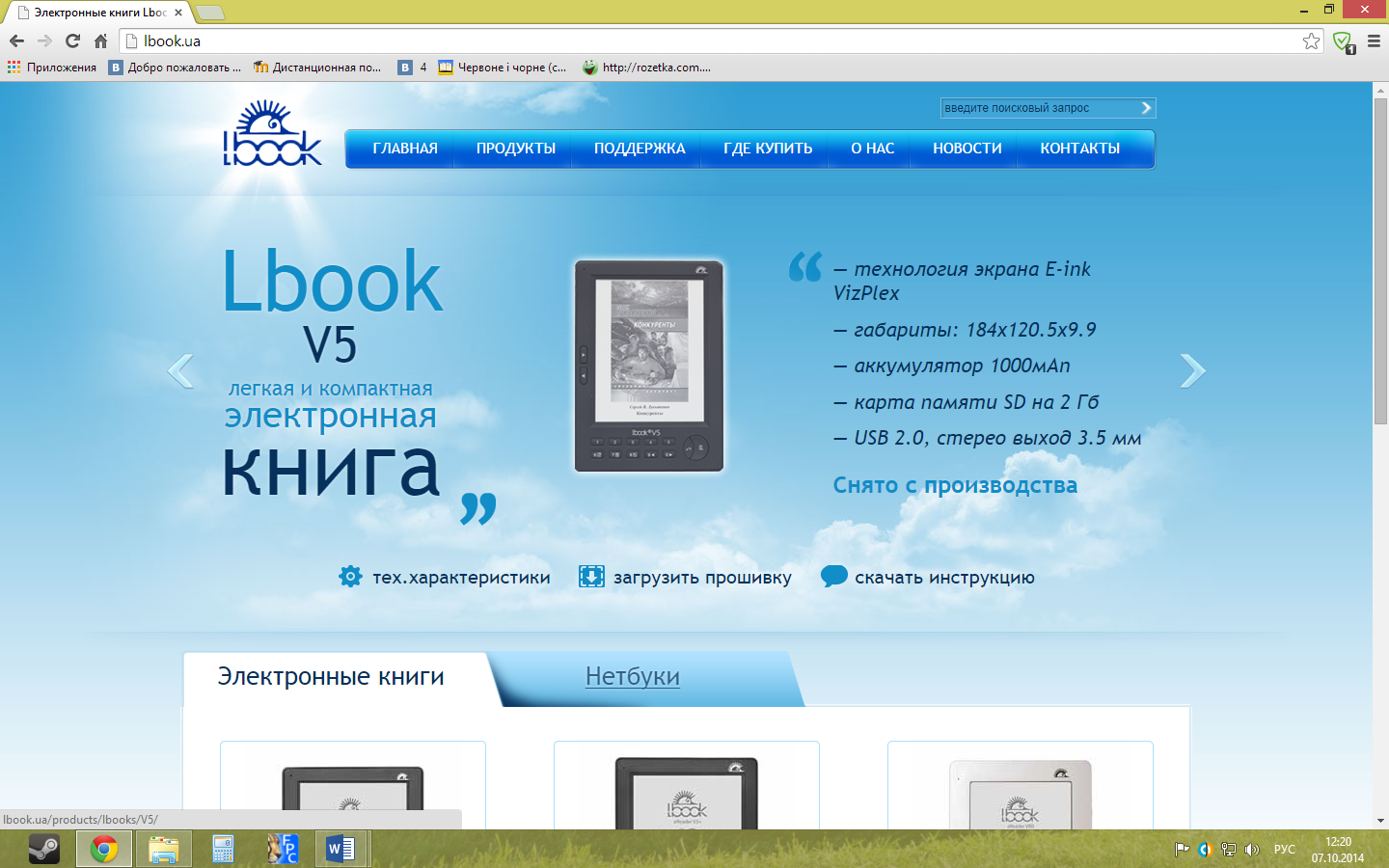Viewport: 1389px width, 868px height.
Task: Click the gear icon by тех.характеристики
Action: [350, 577]
